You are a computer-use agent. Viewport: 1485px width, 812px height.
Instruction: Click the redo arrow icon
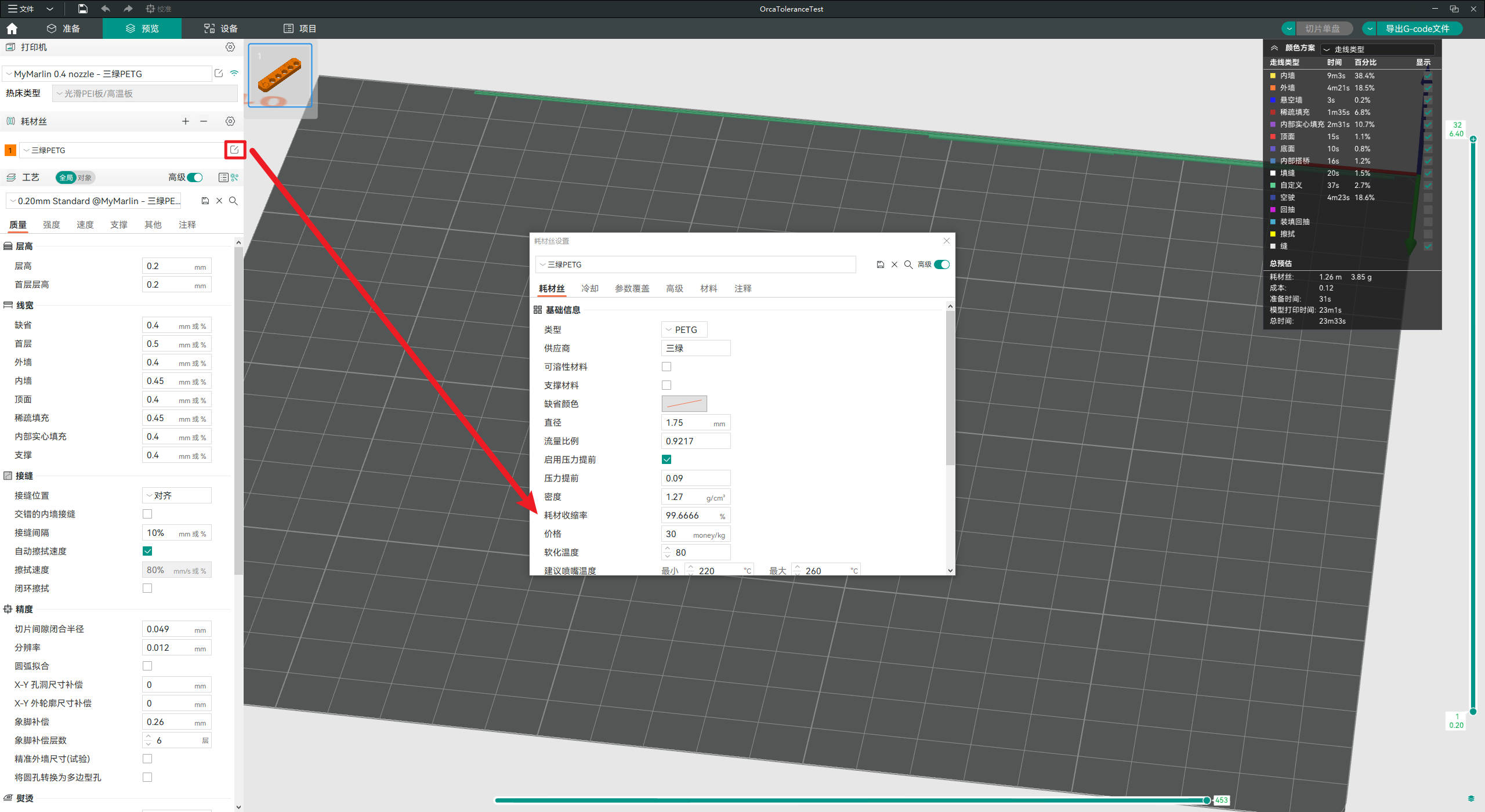(x=128, y=9)
